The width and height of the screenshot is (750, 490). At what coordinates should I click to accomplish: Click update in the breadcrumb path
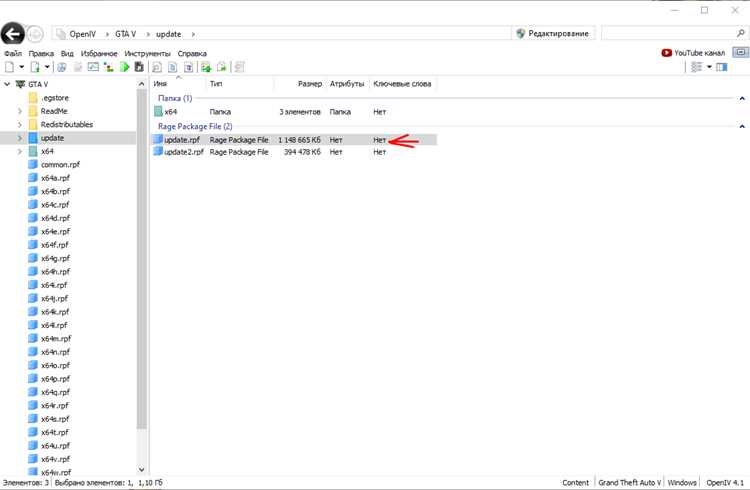[168, 34]
